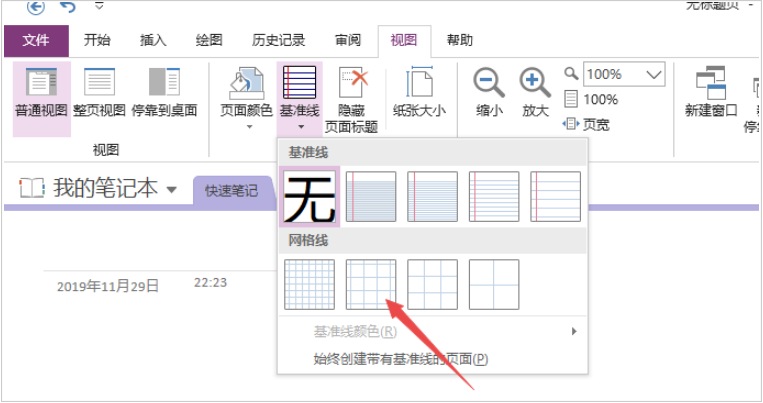This screenshot has height=403, width=763.
Task: Open Page Color (页面颜色) picker
Action: 247,83
